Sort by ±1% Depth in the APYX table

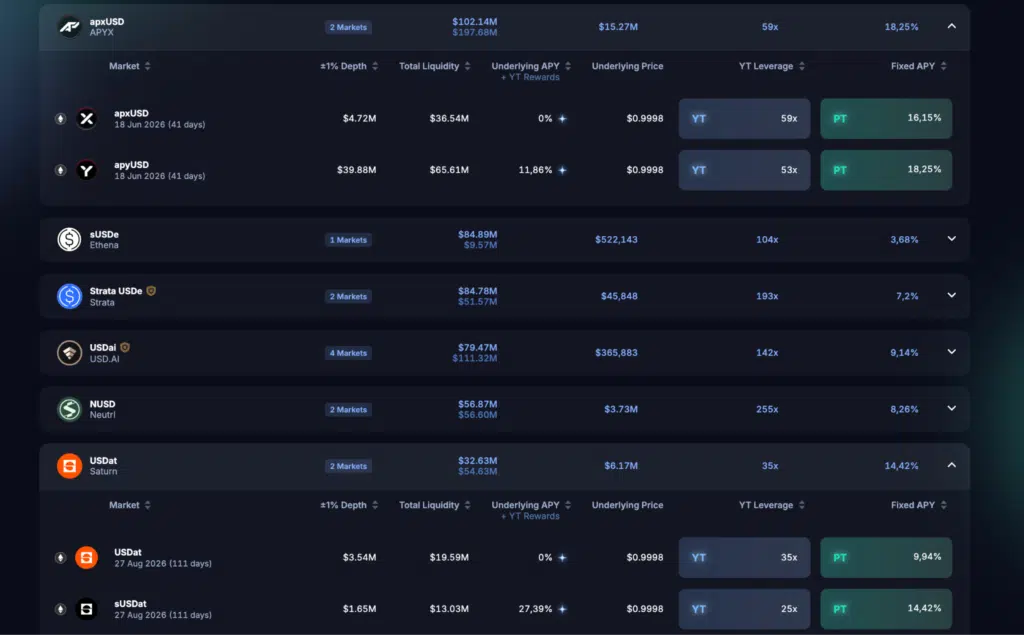tap(375, 66)
